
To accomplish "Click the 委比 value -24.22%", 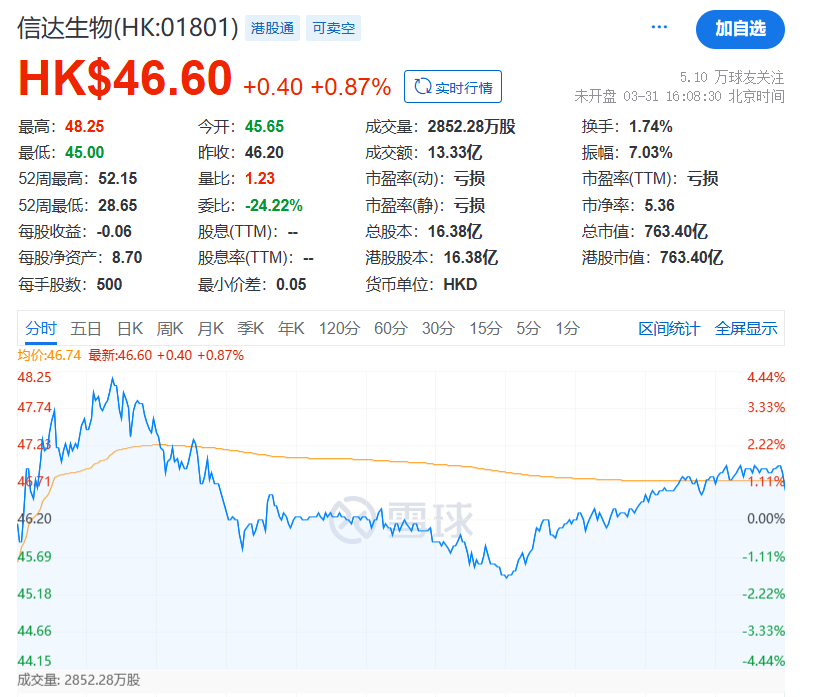I will pyautogui.click(x=274, y=206).
